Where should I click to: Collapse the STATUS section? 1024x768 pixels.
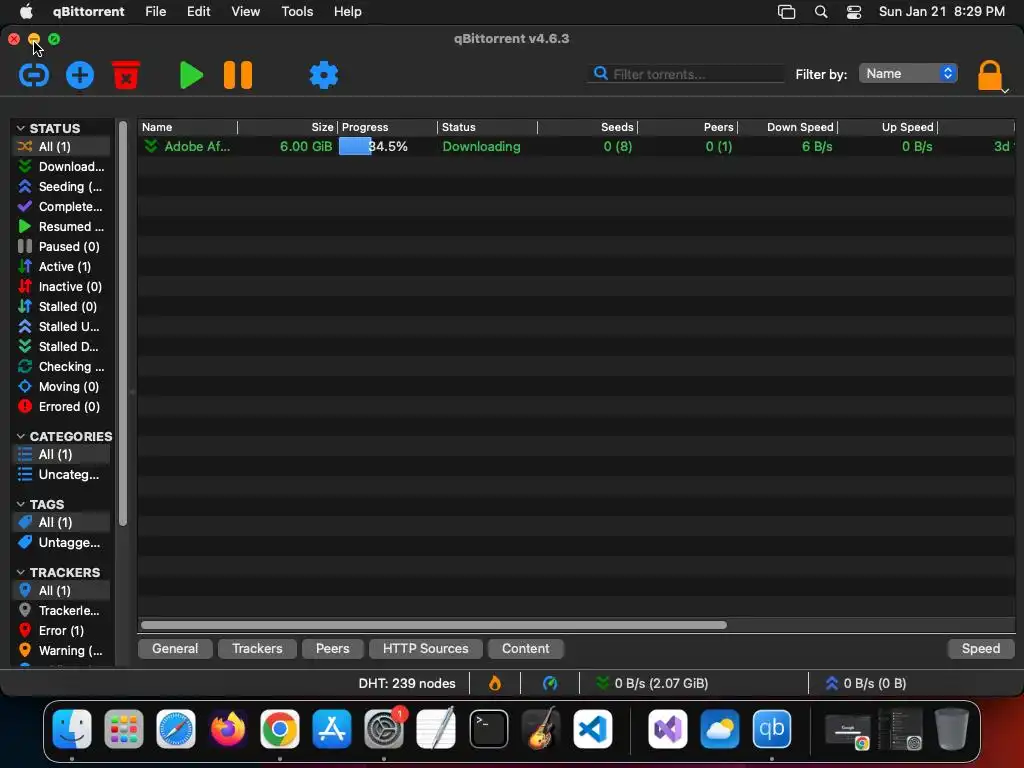tap(21, 128)
